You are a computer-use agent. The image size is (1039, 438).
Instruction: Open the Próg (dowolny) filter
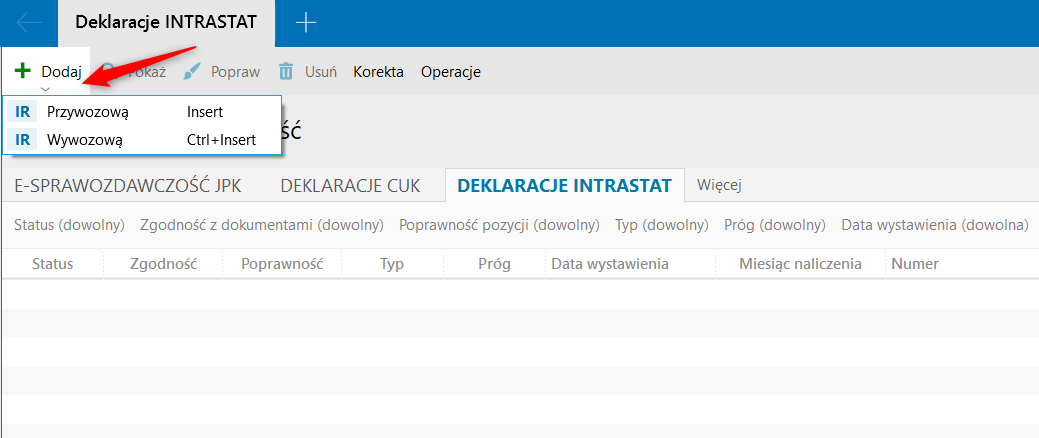pyautogui.click(x=775, y=225)
